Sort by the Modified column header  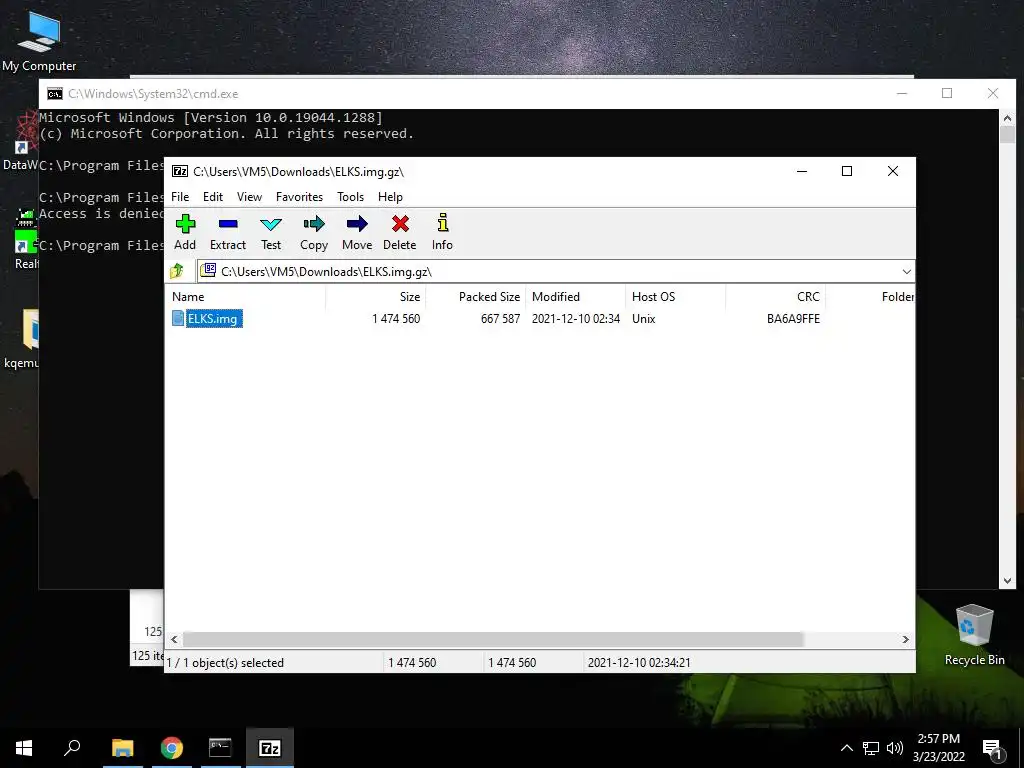pyautogui.click(x=575, y=296)
